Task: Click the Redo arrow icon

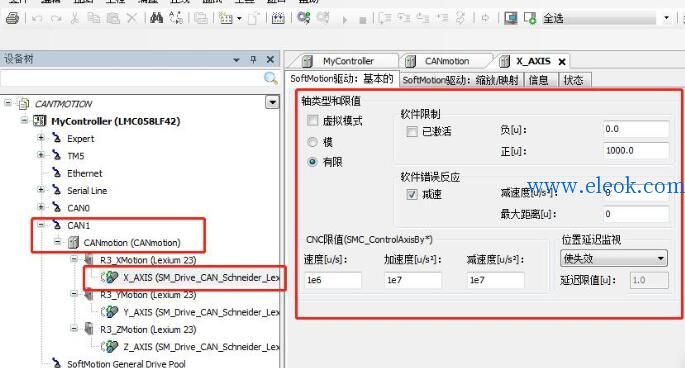Action: (56, 18)
